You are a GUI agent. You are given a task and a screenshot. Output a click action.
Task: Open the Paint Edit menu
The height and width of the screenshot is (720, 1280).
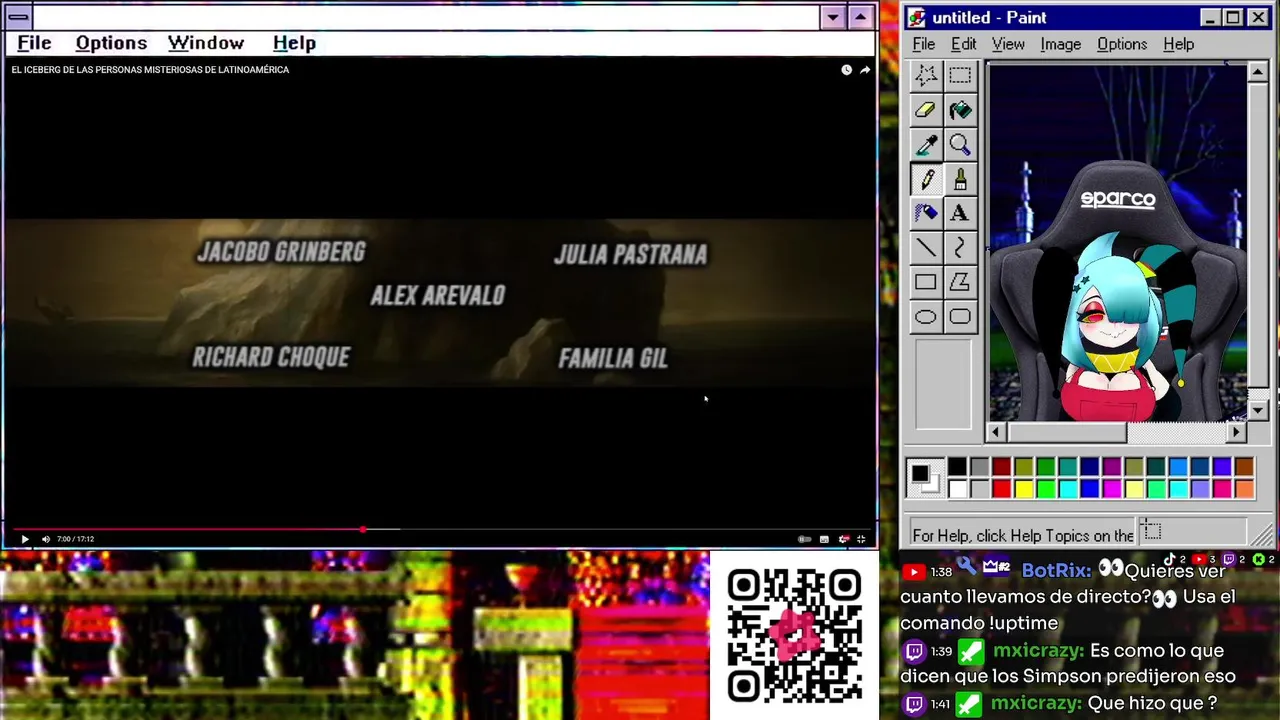(x=963, y=44)
